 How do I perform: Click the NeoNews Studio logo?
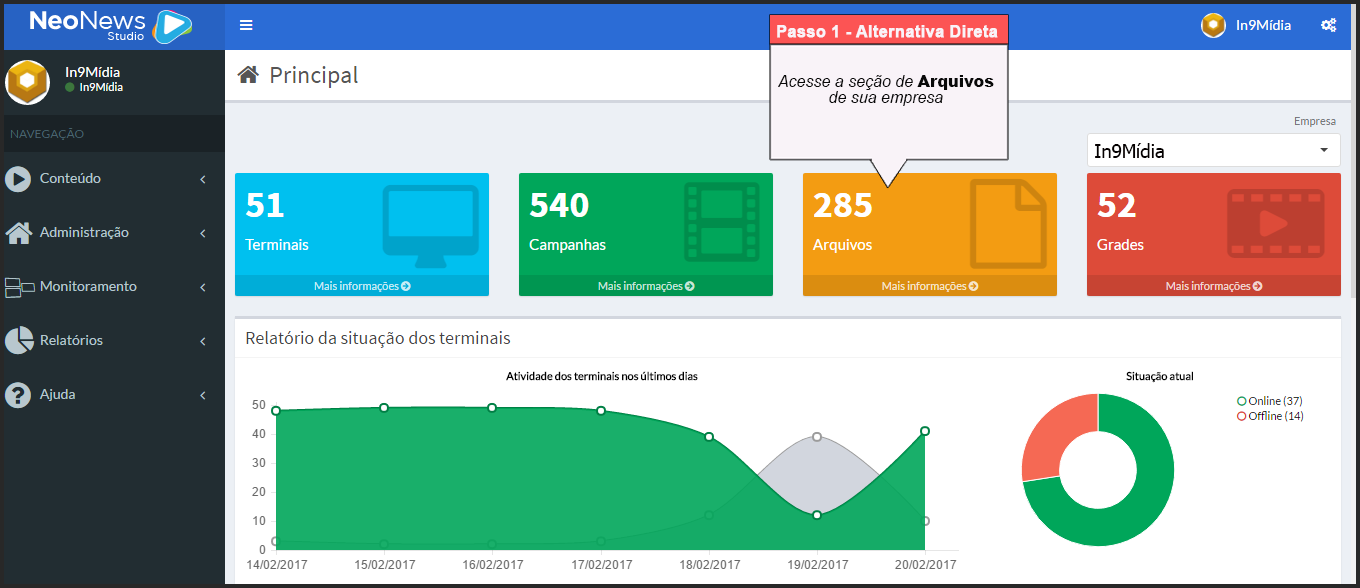tap(111, 26)
